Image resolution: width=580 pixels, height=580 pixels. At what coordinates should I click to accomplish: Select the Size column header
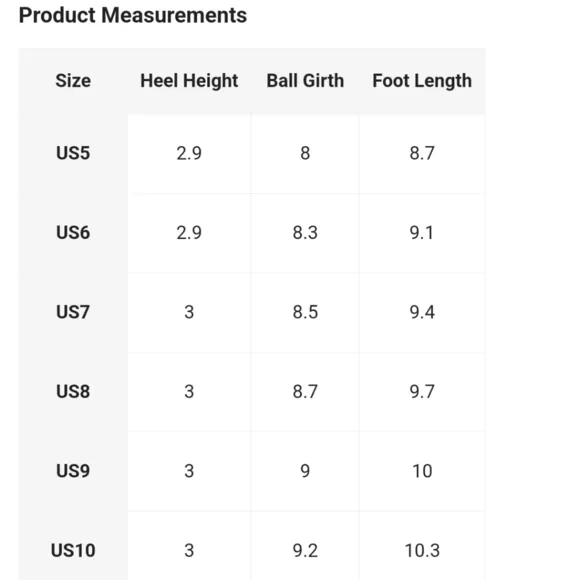click(73, 81)
